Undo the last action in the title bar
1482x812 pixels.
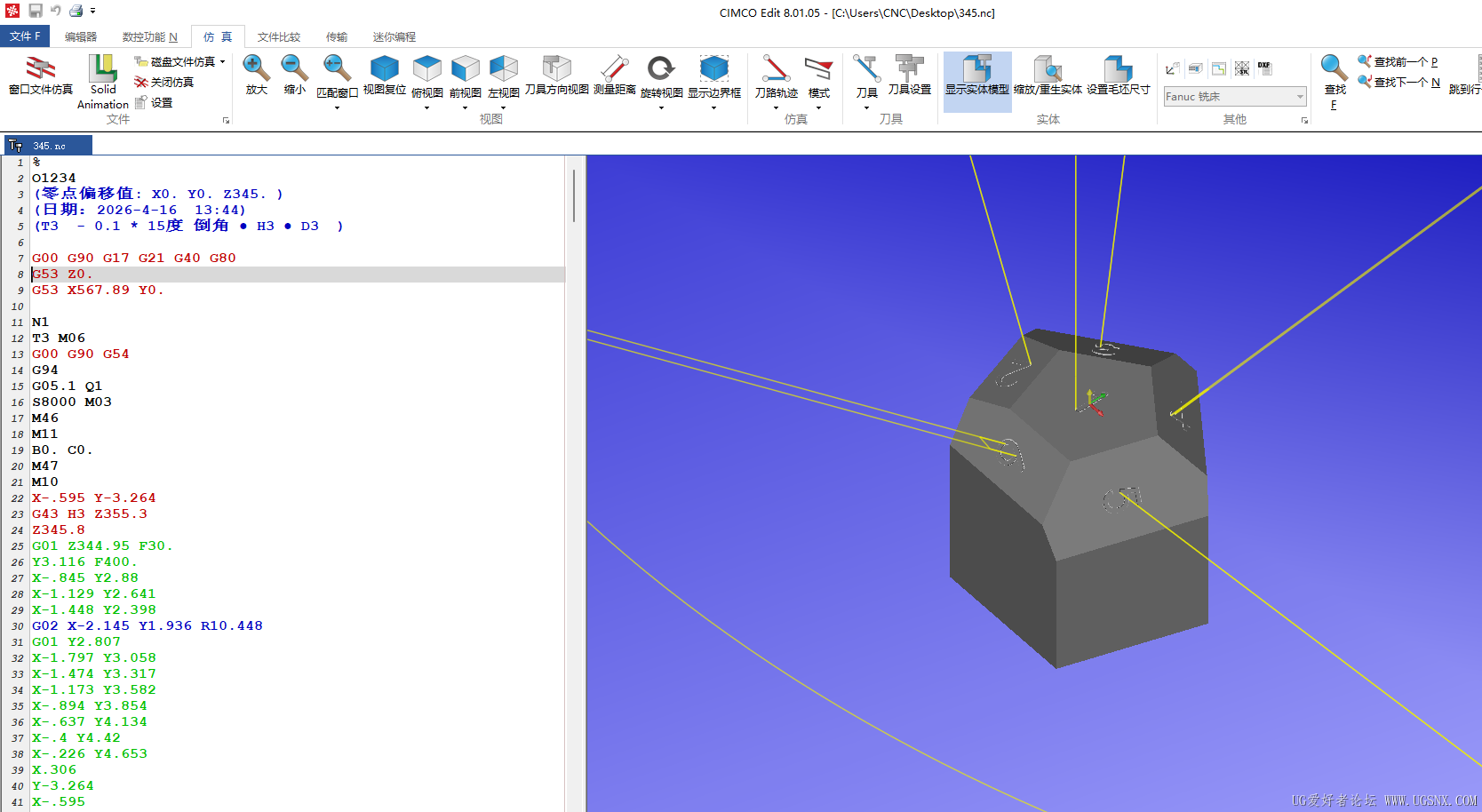56,11
